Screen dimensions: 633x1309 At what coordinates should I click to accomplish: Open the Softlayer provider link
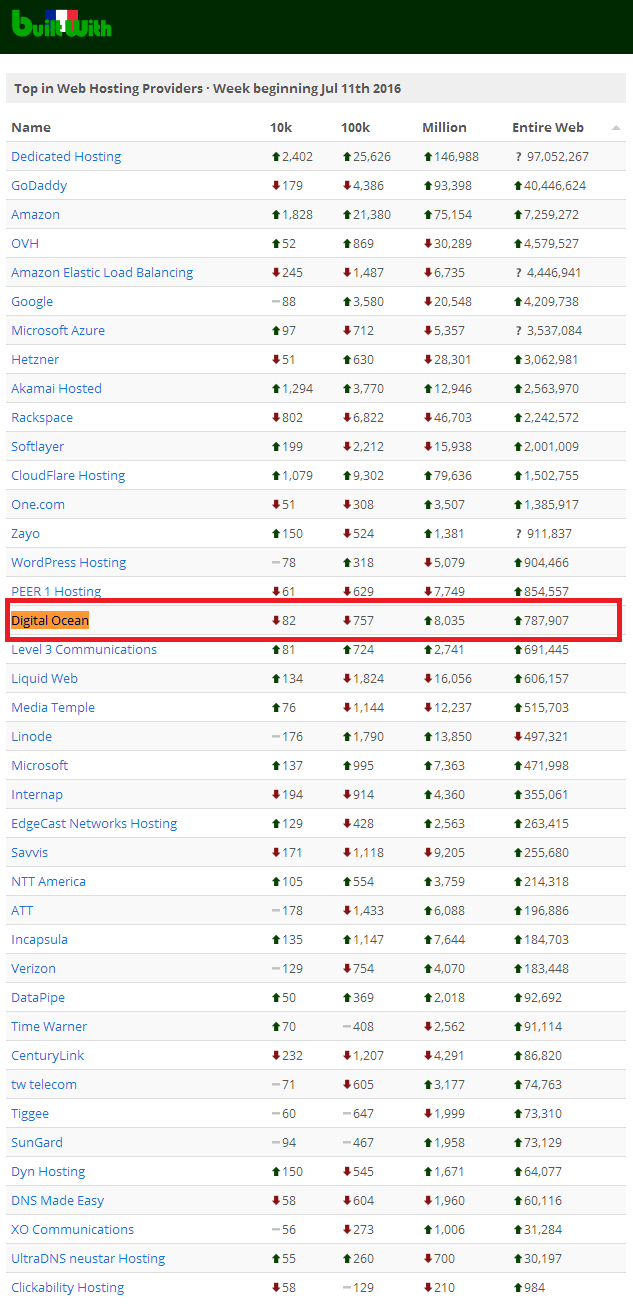point(38,446)
